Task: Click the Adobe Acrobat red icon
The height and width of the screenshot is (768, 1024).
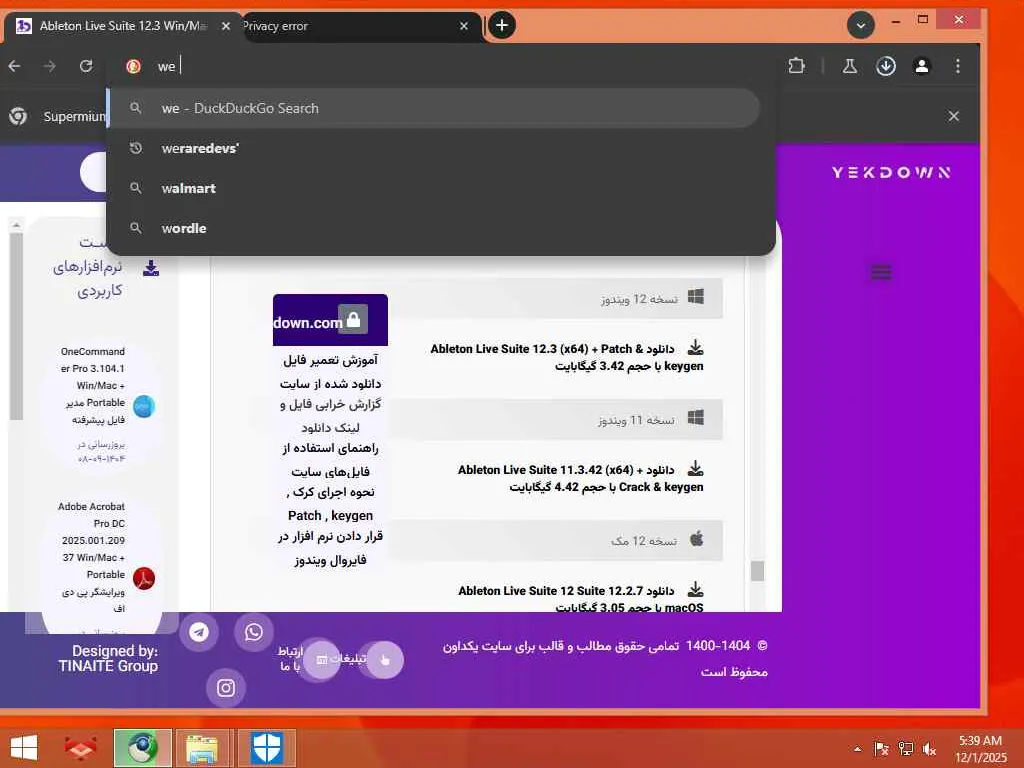Action: point(144,579)
